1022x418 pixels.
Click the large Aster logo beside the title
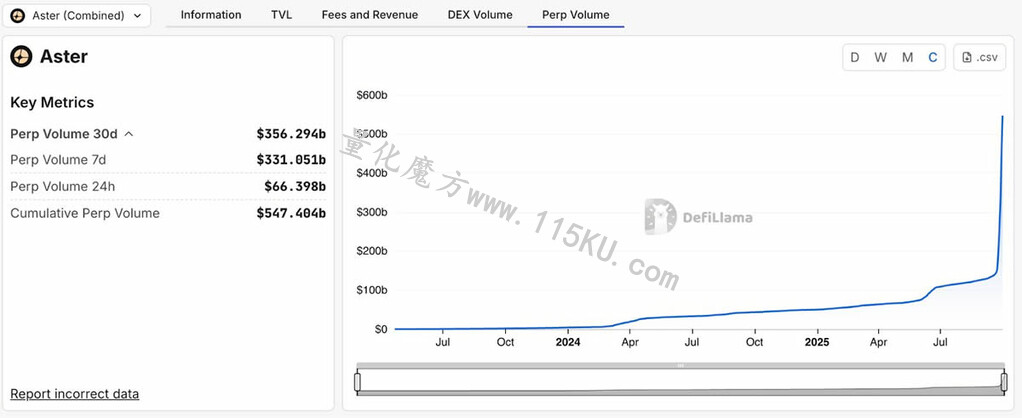22,57
